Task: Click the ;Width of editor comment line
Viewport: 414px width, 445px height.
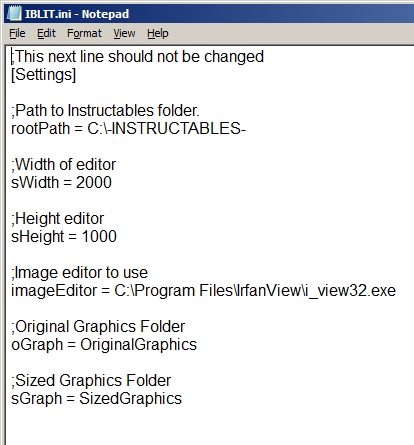Action: pyautogui.click(x=64, y=165)
